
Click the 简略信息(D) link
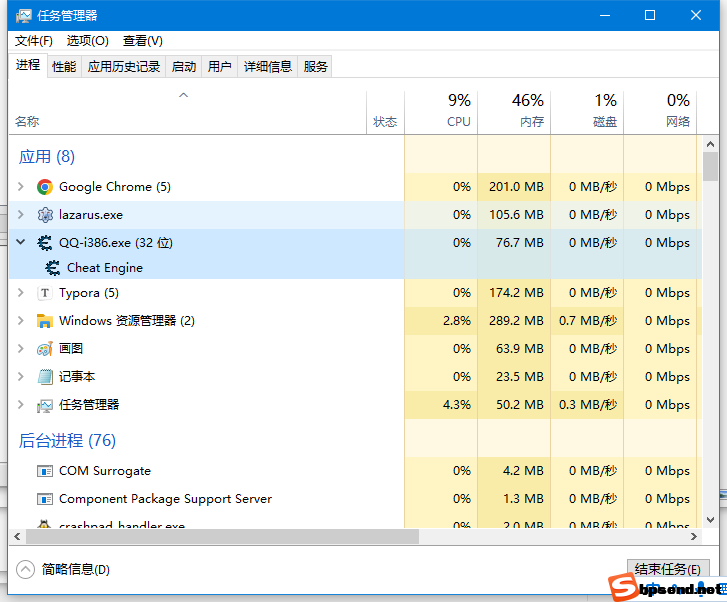pos(76,569)
